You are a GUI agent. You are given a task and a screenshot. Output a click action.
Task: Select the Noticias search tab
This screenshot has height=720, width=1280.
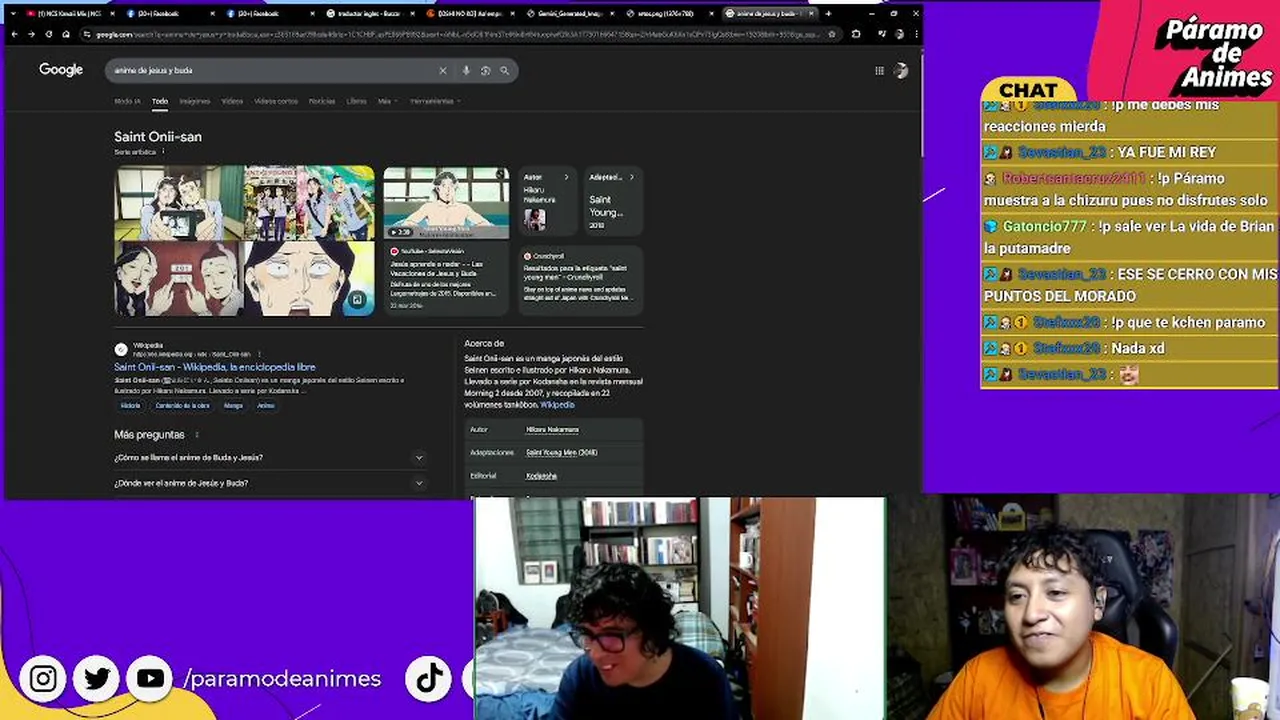coord(322,101)
